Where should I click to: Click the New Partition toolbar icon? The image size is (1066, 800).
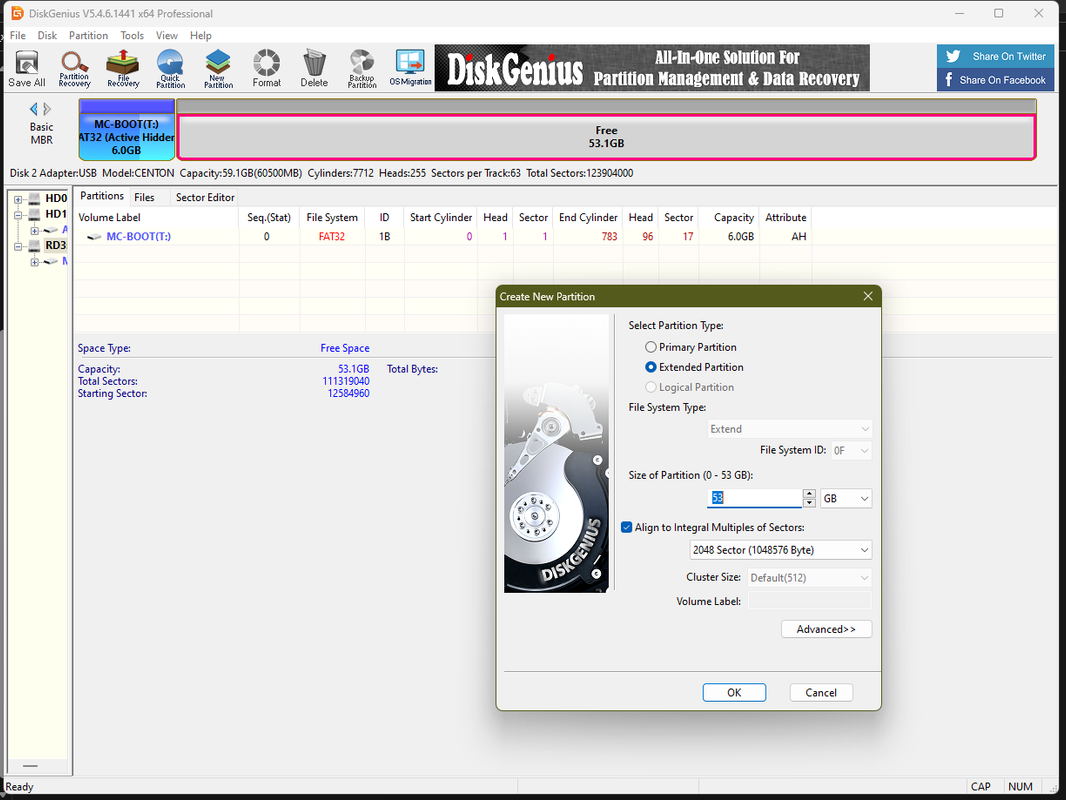[218, 68]
